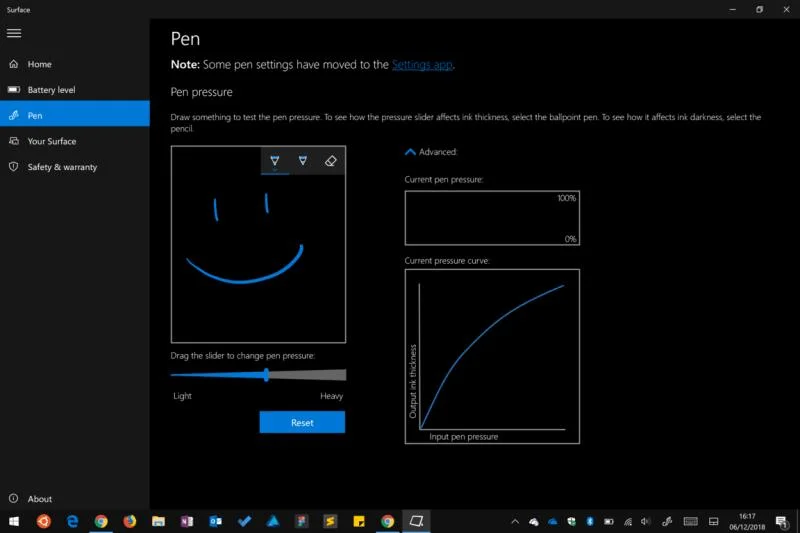
Task: Show hidden system tray icons
Action: coord(515,521)
